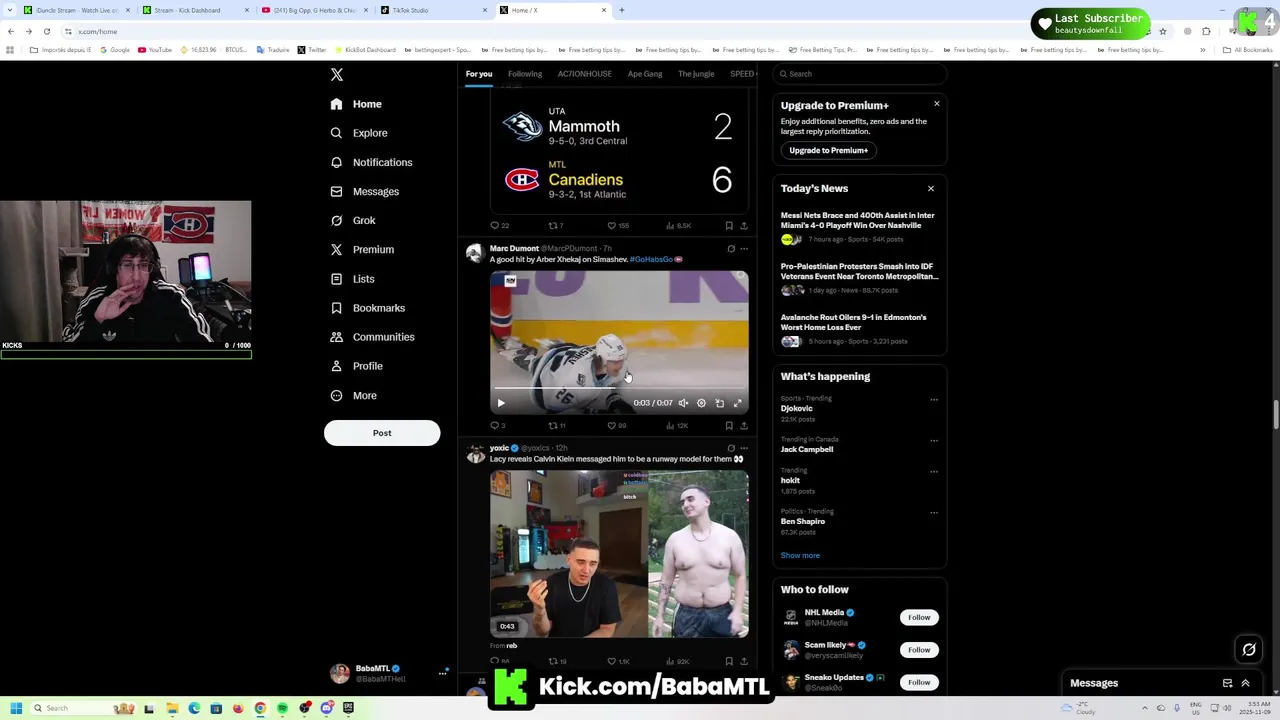
Task: Open Messages in the X sidebar
Action: pyautogui.click(x=364, y=191)
